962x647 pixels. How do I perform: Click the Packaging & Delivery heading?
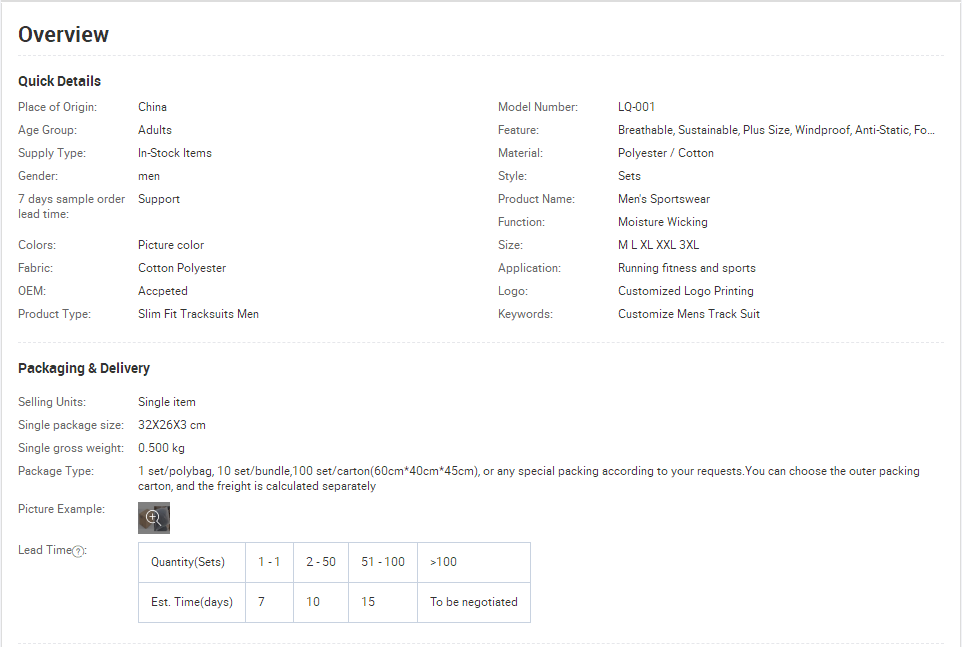84,368
